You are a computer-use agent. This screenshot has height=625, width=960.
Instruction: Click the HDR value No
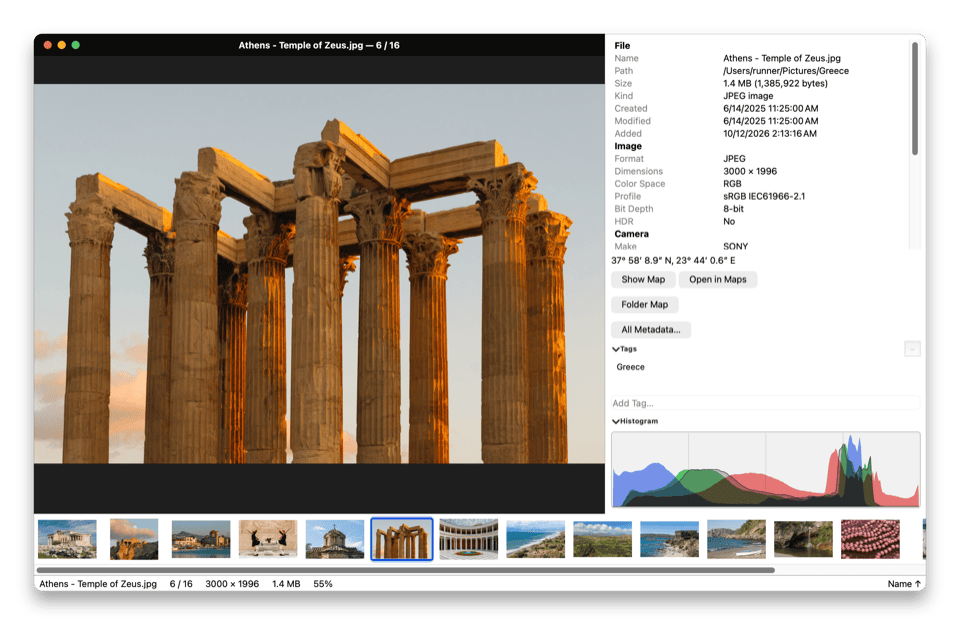click(x=729, y=222)
